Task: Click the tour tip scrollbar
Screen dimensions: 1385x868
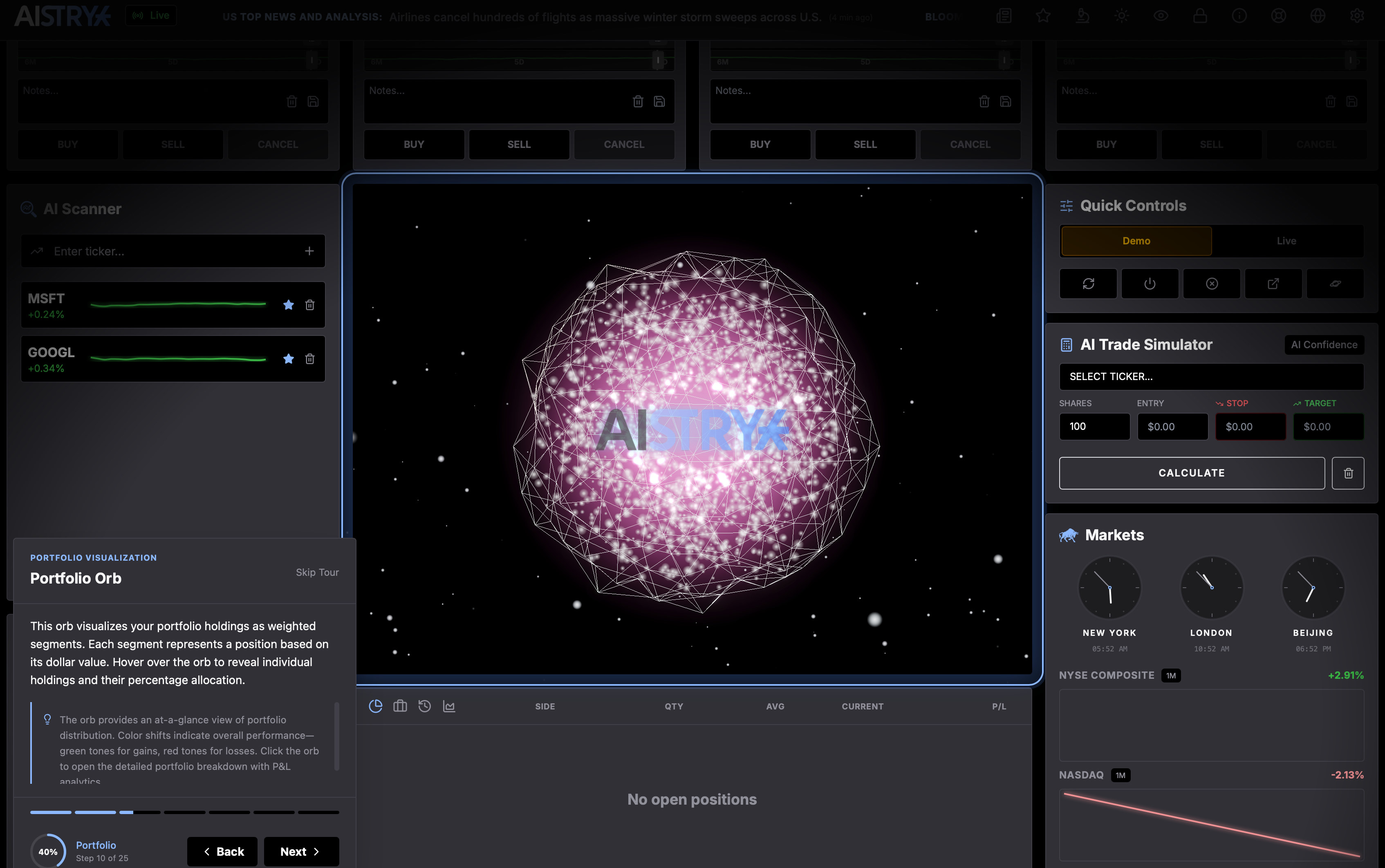Action: (x=336, y=736)
